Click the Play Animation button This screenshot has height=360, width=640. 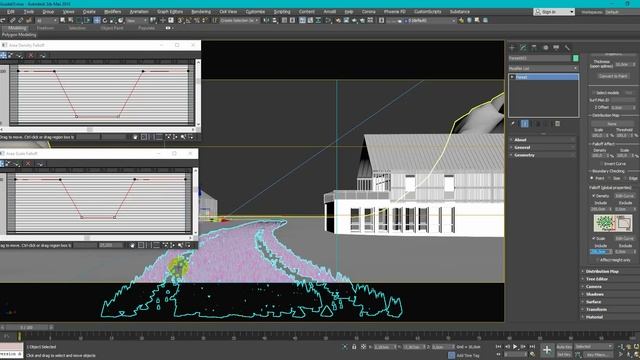point(515,347)
